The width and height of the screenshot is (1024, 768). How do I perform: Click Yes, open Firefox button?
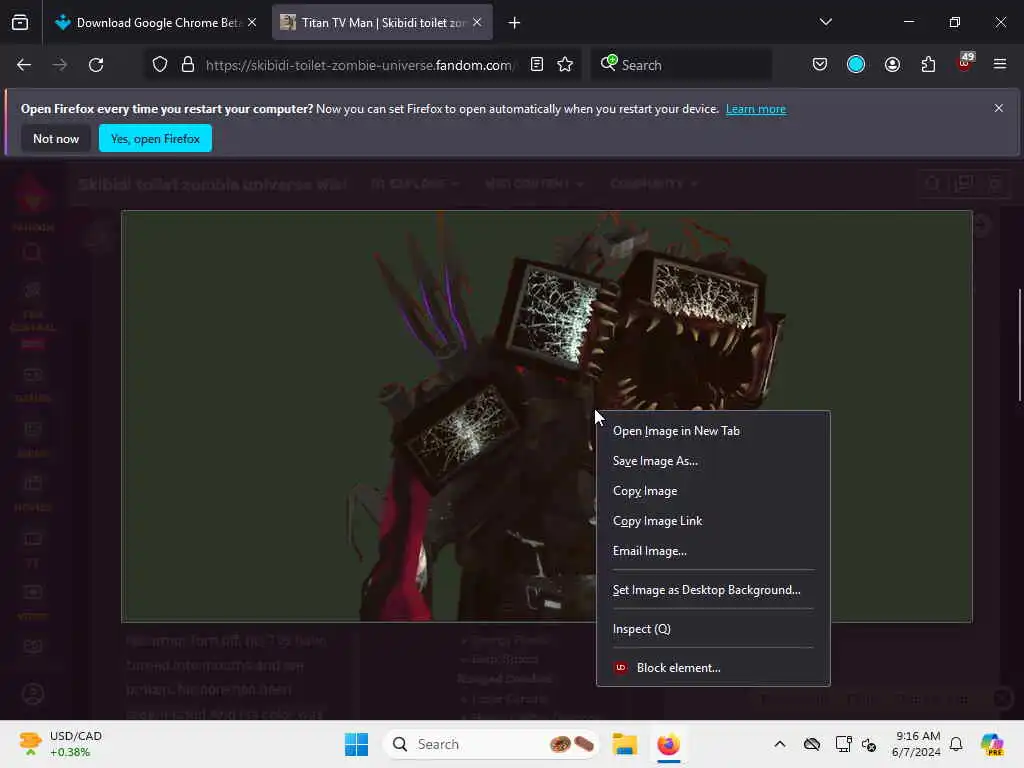pos(155,138)
